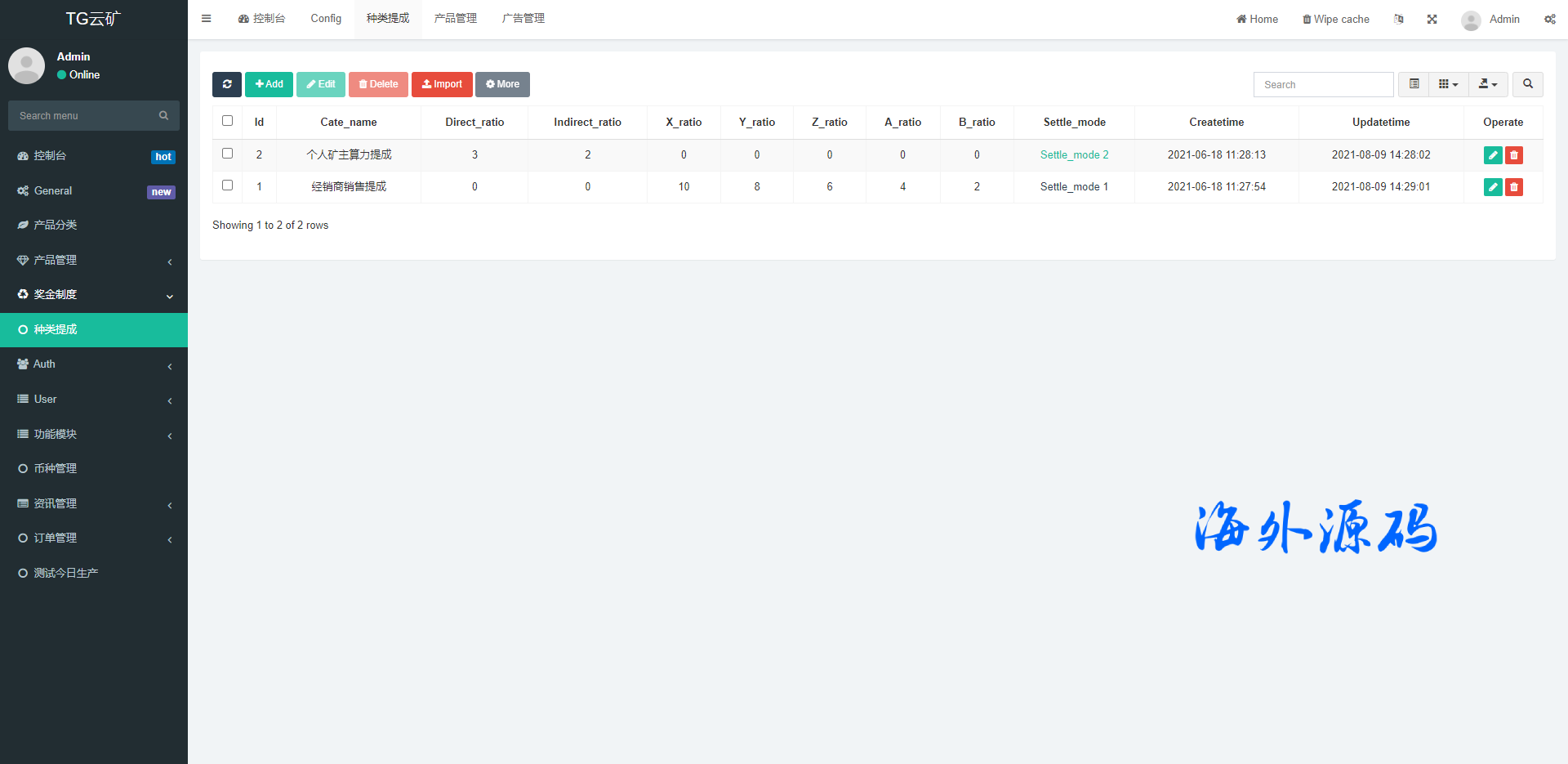Open the export data dropdown
This screenshot has width=1568, height=764.
(1488, 84)
